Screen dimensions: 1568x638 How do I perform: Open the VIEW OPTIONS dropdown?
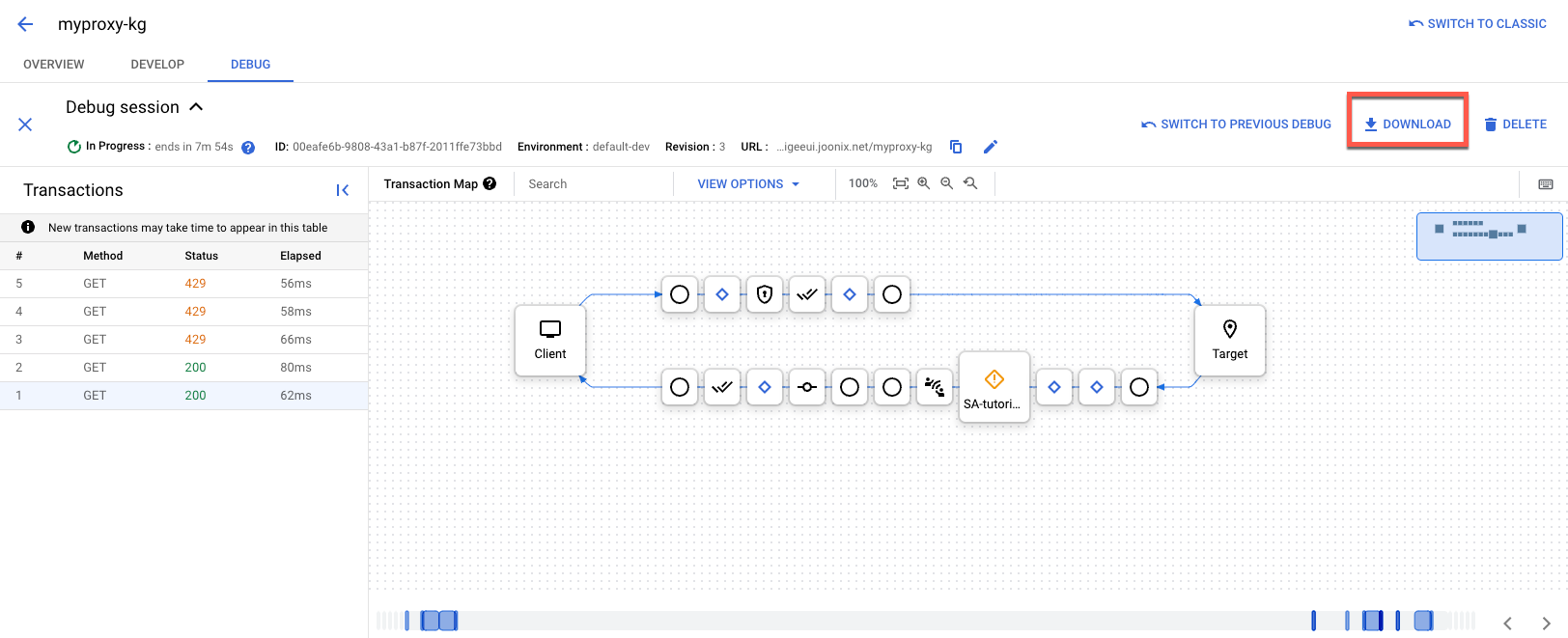tap(748, 183)
